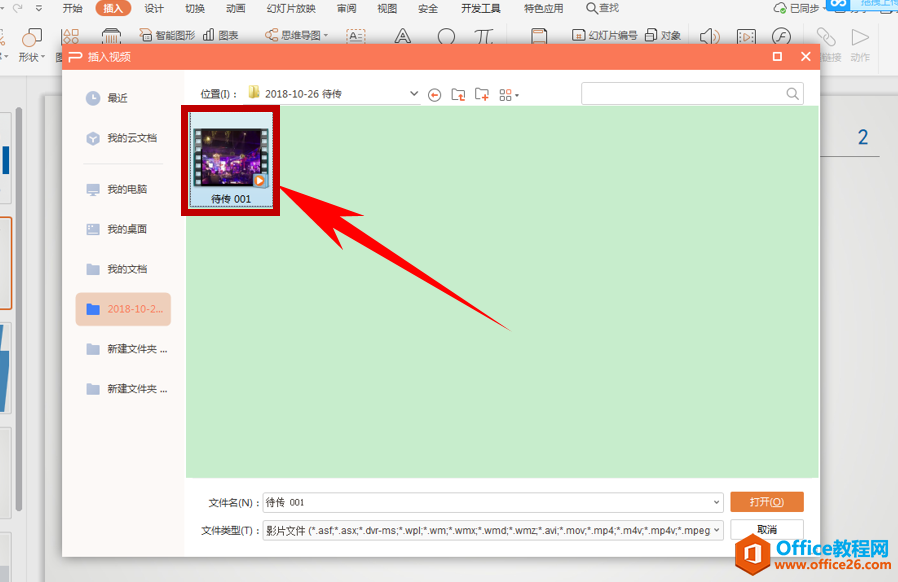Click the 对象 object button
898x582 pixels.
pyautogui.click(x=663, y=36)
